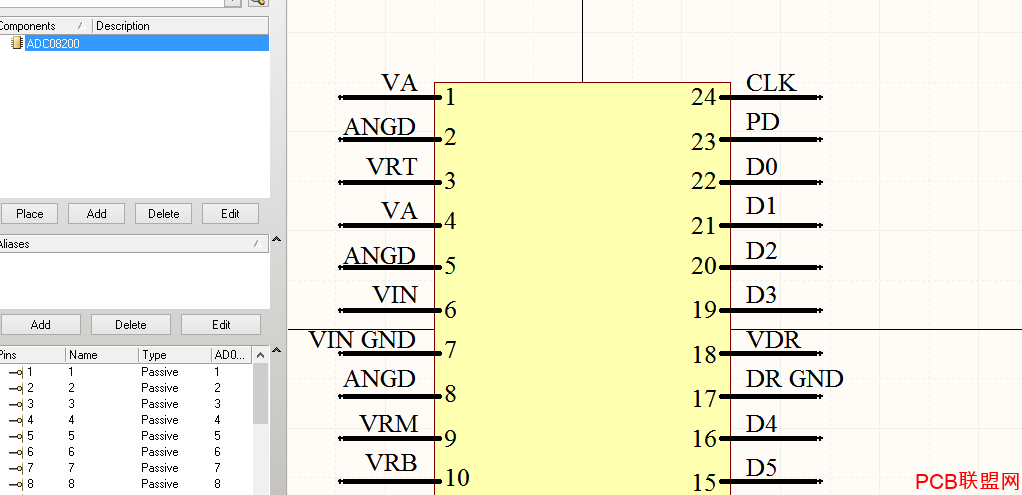Collapse the Aliases section with its chevron

(276, 239)
